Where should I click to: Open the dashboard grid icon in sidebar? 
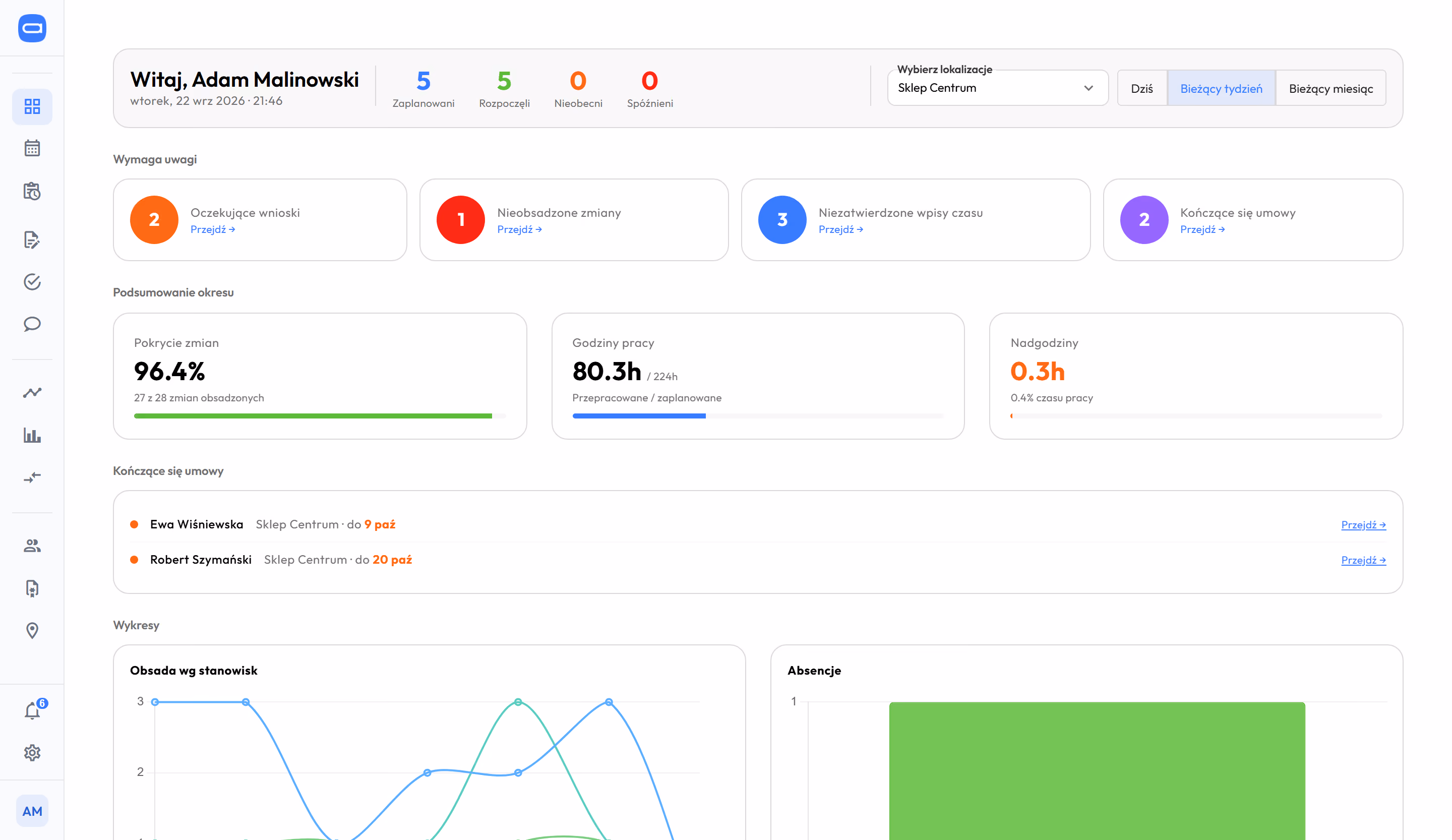(x=32, y=106)
